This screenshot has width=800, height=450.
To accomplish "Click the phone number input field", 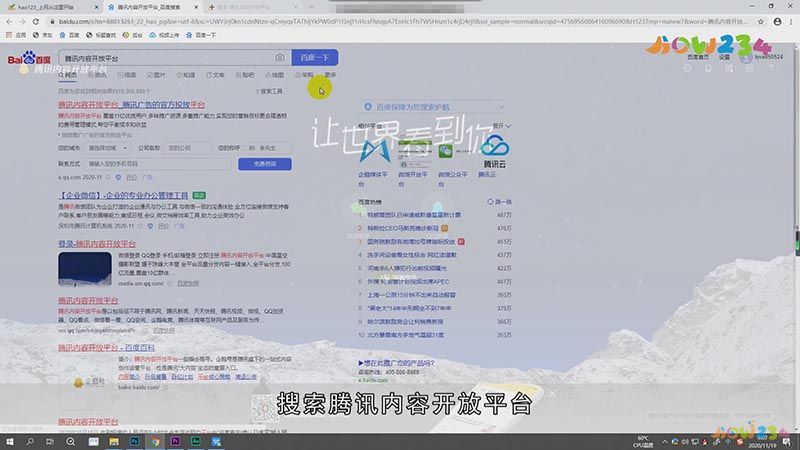I will (159, 164).
